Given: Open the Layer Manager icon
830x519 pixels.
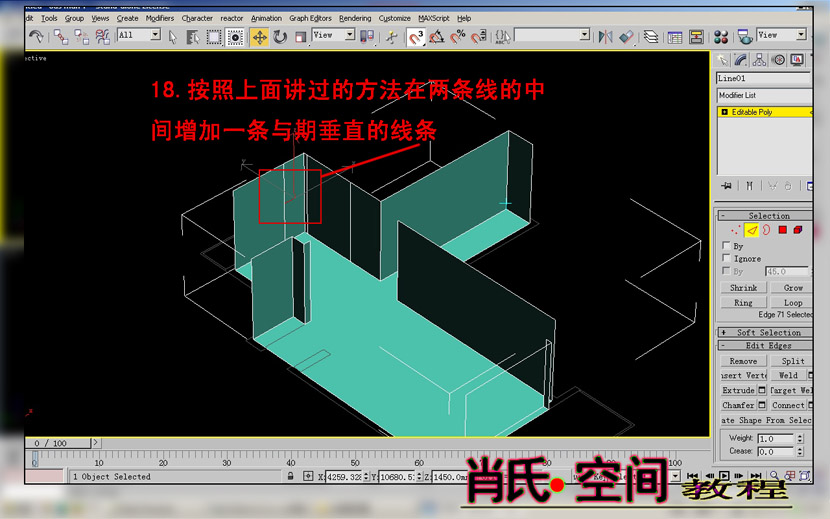Looking at the screenshot, I should [x=651, y=37].
